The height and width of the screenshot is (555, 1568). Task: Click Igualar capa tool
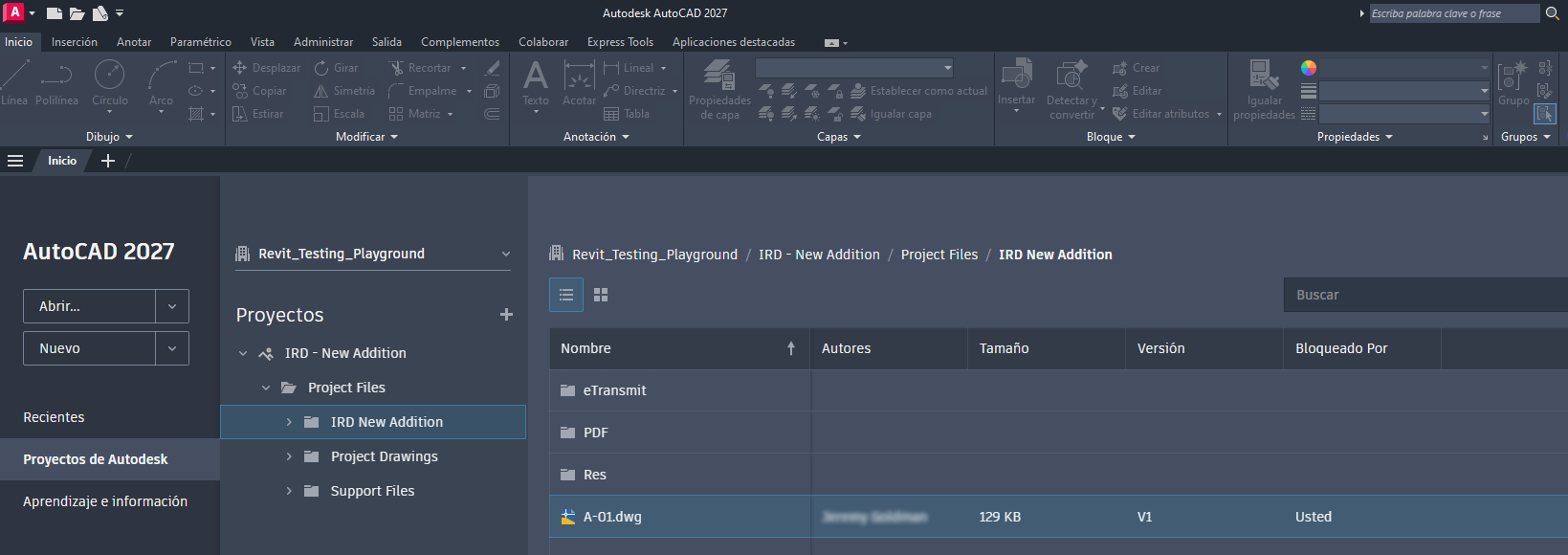click(891, 114)
